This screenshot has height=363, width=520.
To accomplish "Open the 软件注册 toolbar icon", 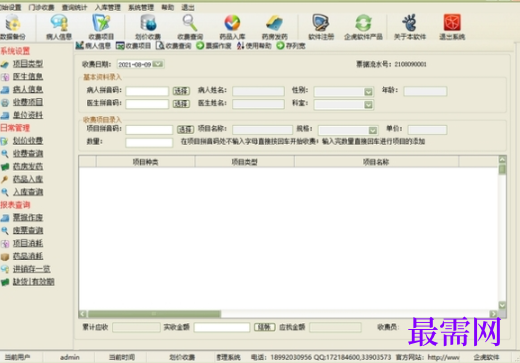I will (321, 27).
